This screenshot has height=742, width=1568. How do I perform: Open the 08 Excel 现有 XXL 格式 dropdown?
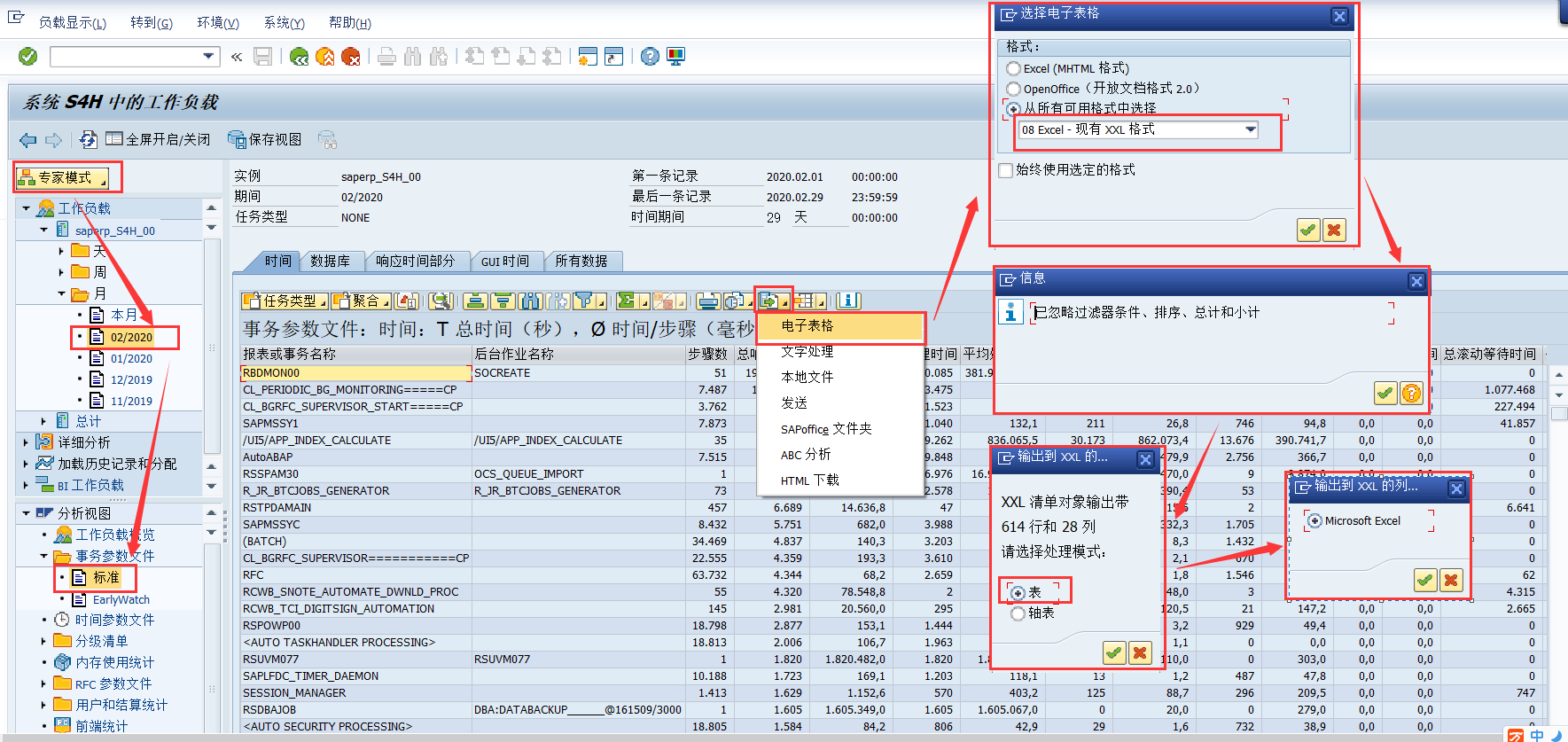pos(1251,129)
